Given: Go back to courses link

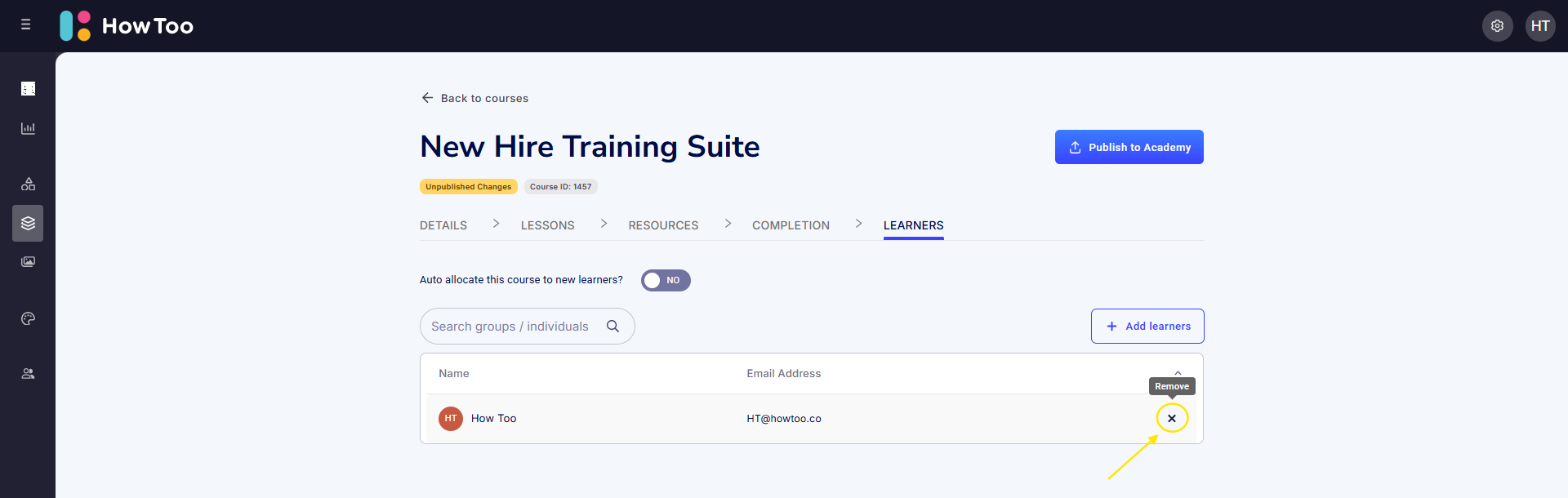Looking at the screenshot, I should (474, 98).
